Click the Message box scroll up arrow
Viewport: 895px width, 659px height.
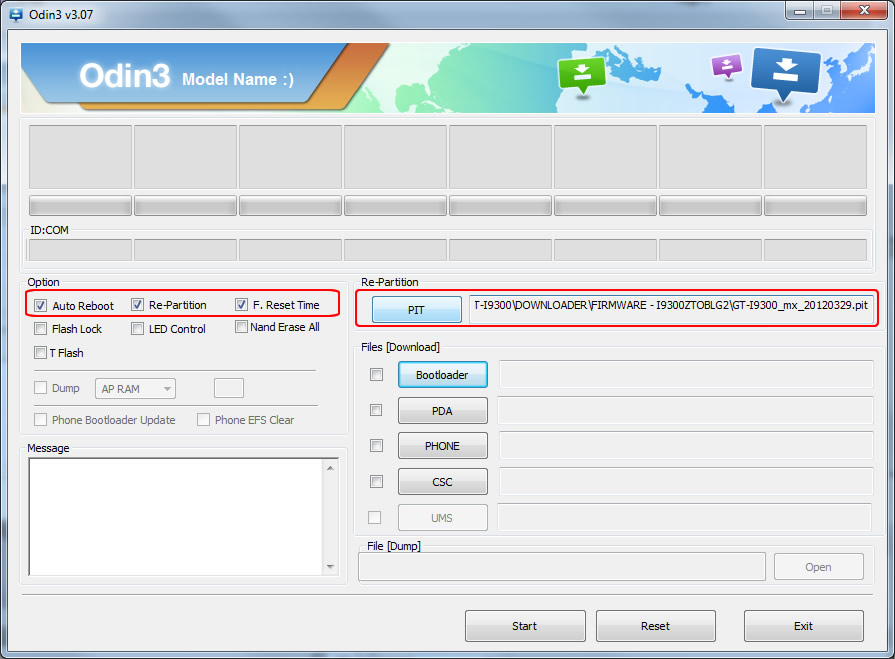[x=330, y=468]
